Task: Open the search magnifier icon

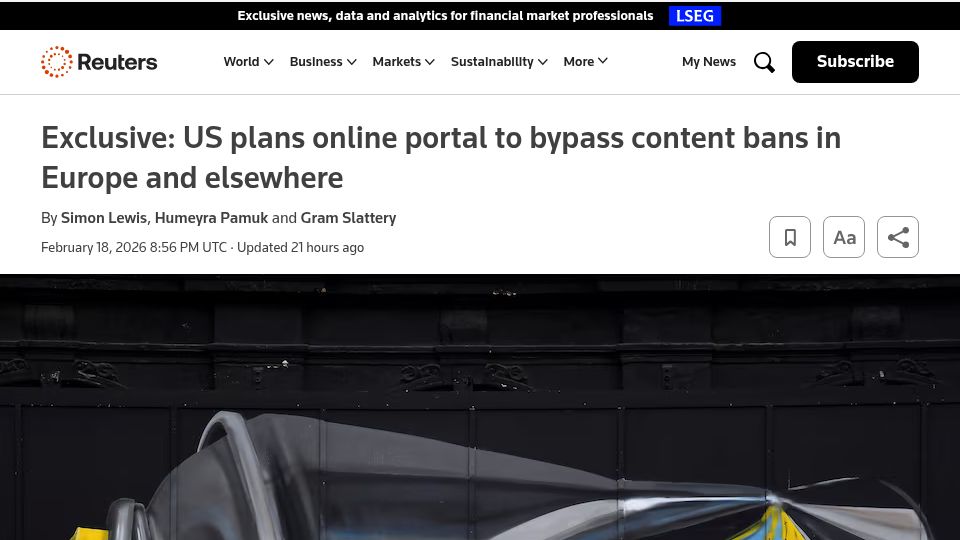Action: click(x=764, y=62)
